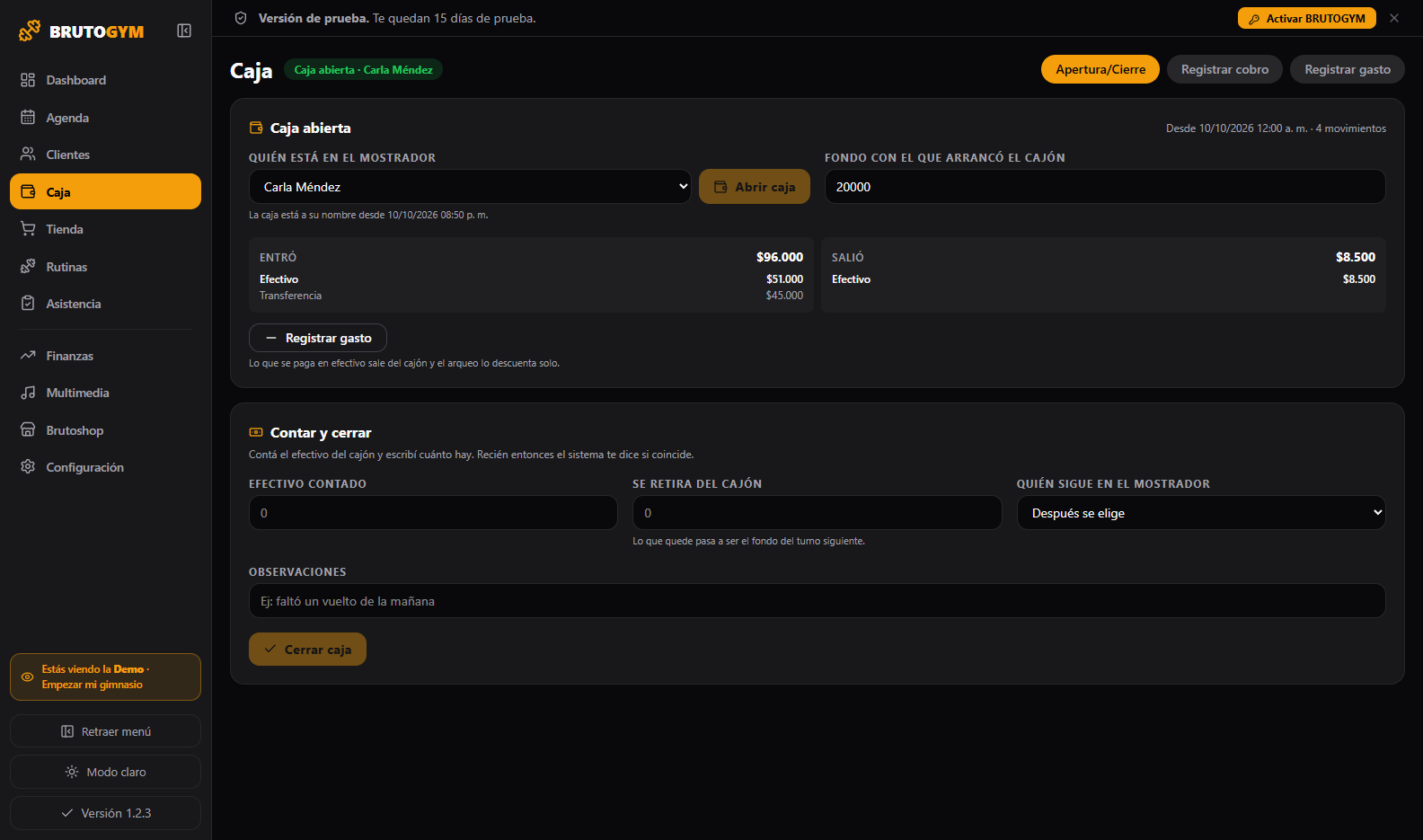
Task: Navigate to Finanzas in the sidebar
Action: tap(105, 356)
